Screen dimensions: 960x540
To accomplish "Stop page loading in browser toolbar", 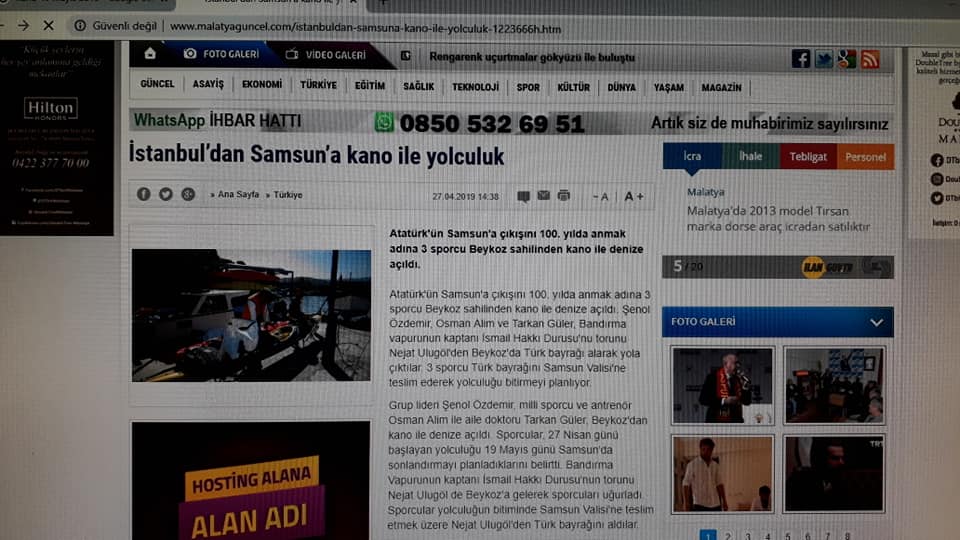I will (x=50, y=25).
